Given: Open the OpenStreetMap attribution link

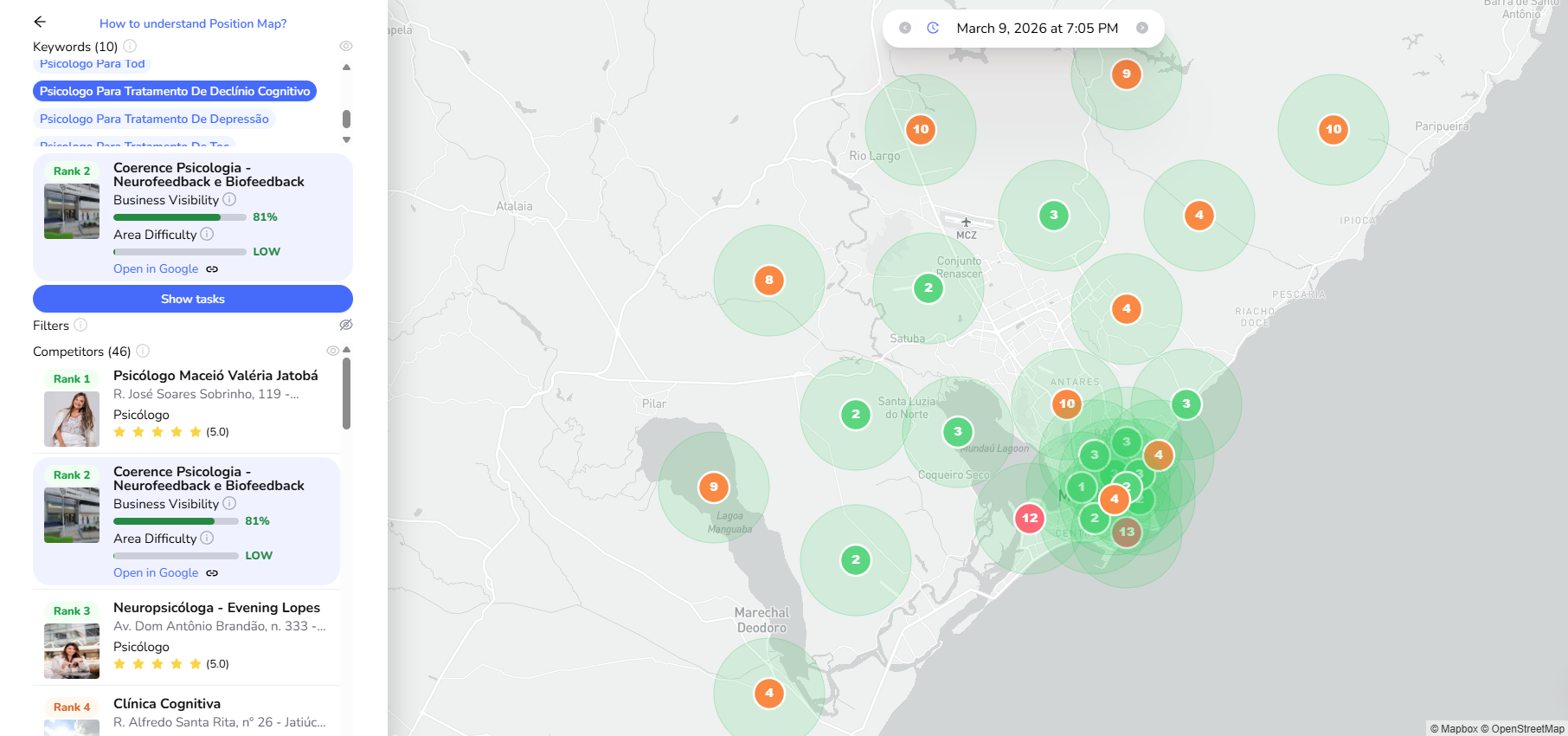Looking at the screenshot, I should [1523, 729].
